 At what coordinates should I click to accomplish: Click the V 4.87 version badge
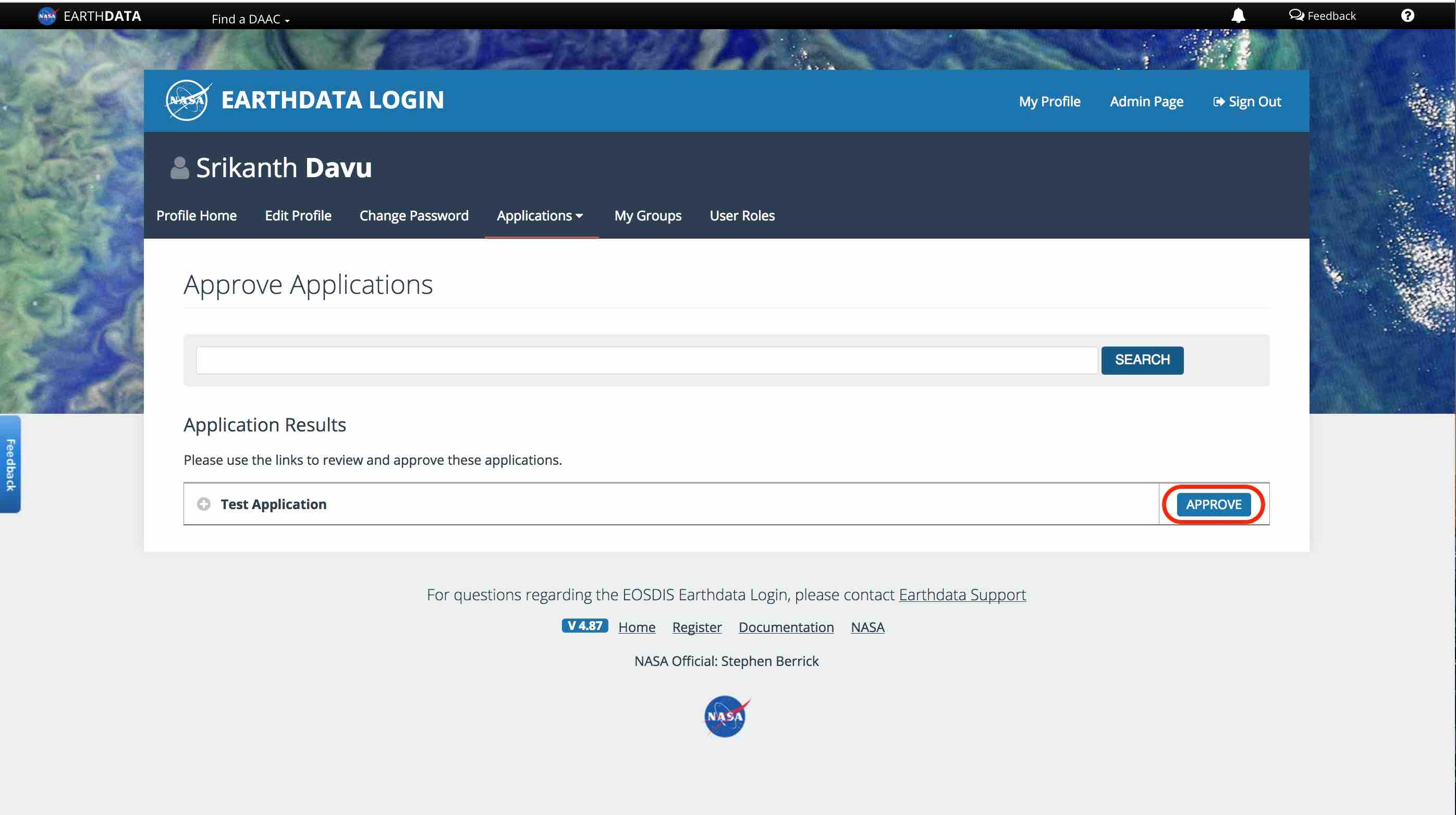point(584,626)
